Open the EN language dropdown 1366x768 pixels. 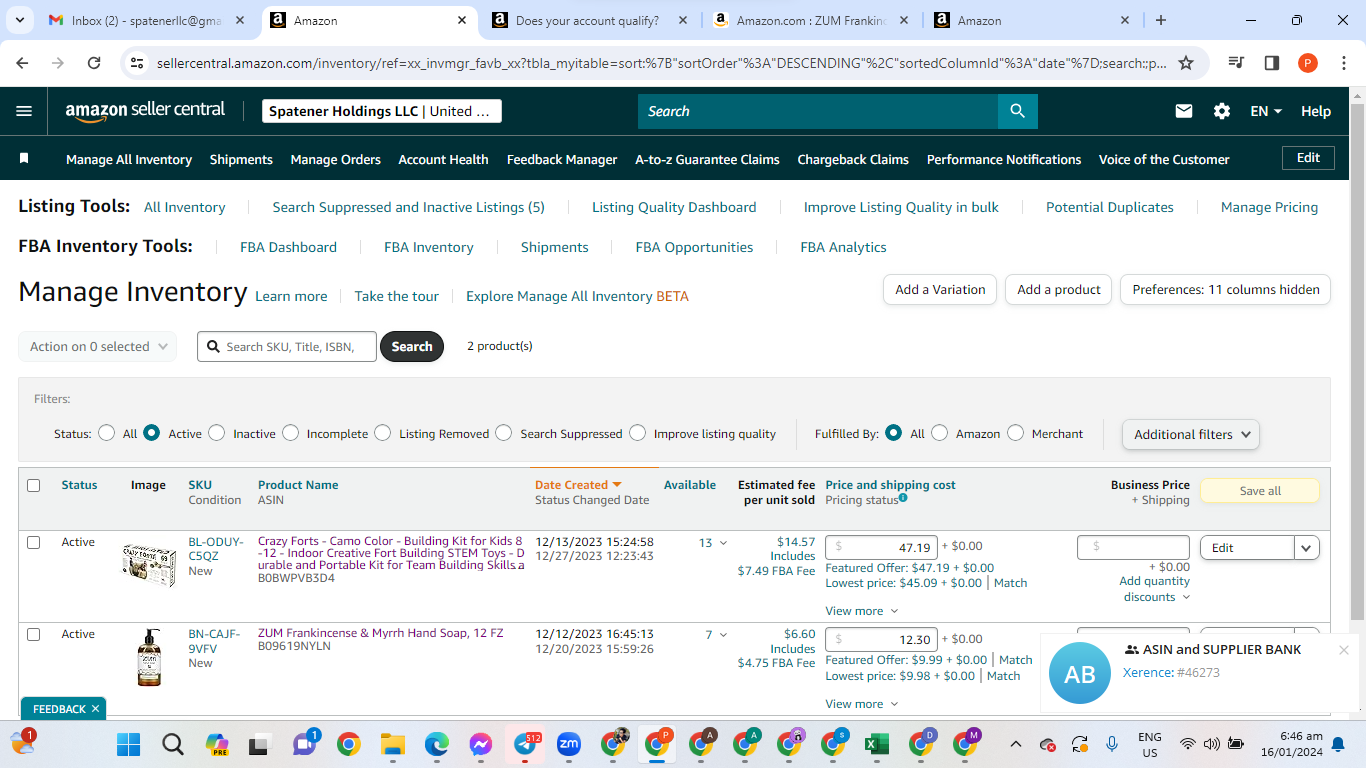point(1266,111)
